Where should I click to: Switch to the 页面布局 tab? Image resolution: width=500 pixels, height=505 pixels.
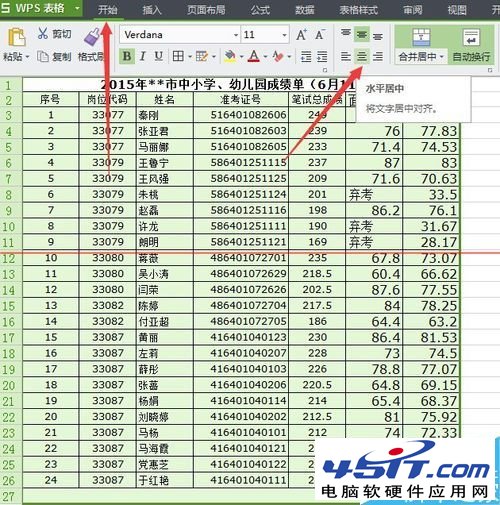click(x=206, y=10)
